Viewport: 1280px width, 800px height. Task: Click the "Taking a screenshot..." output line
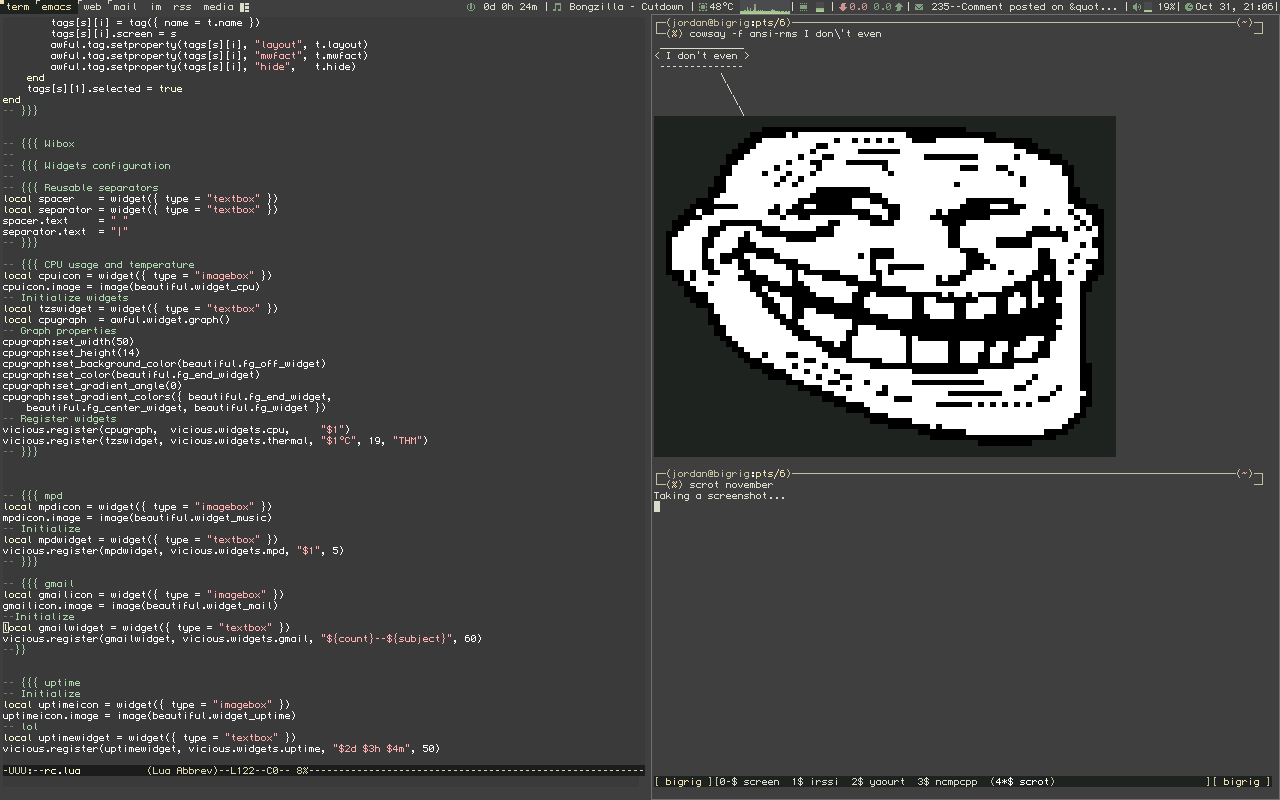tap(720, 496)
